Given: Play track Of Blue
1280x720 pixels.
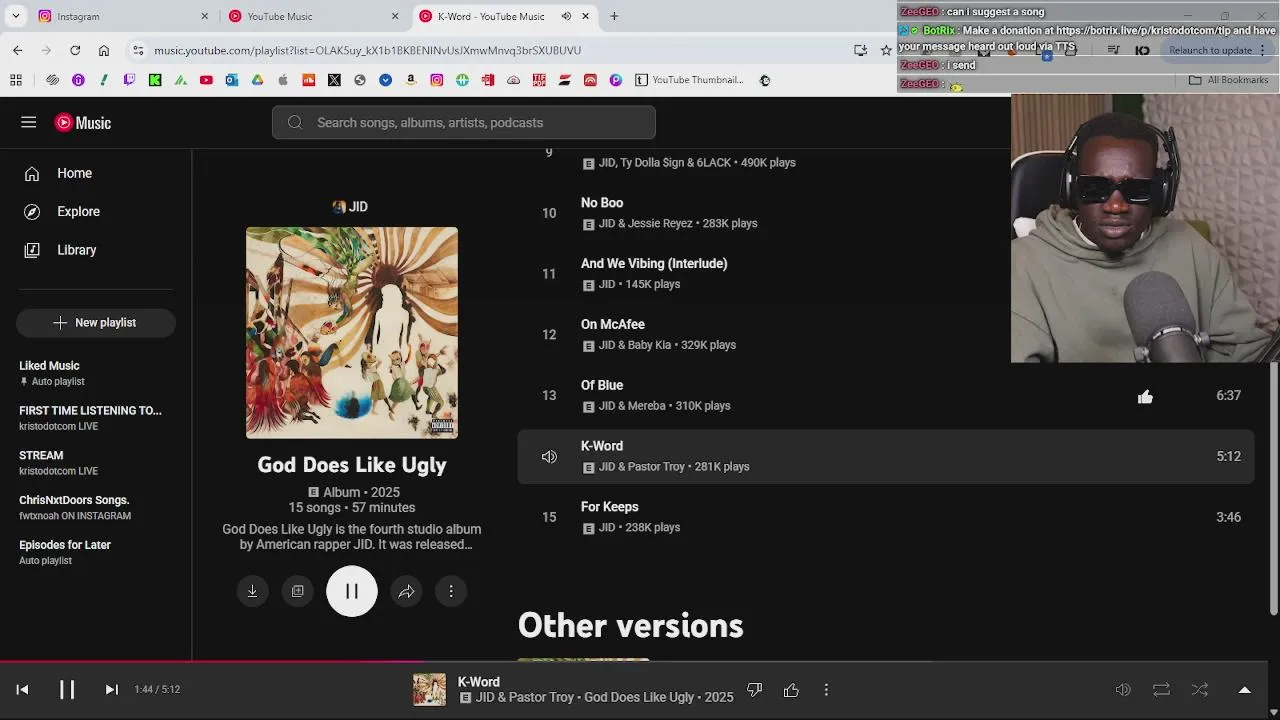Looking at the screenshot, I should click(602, 386).
